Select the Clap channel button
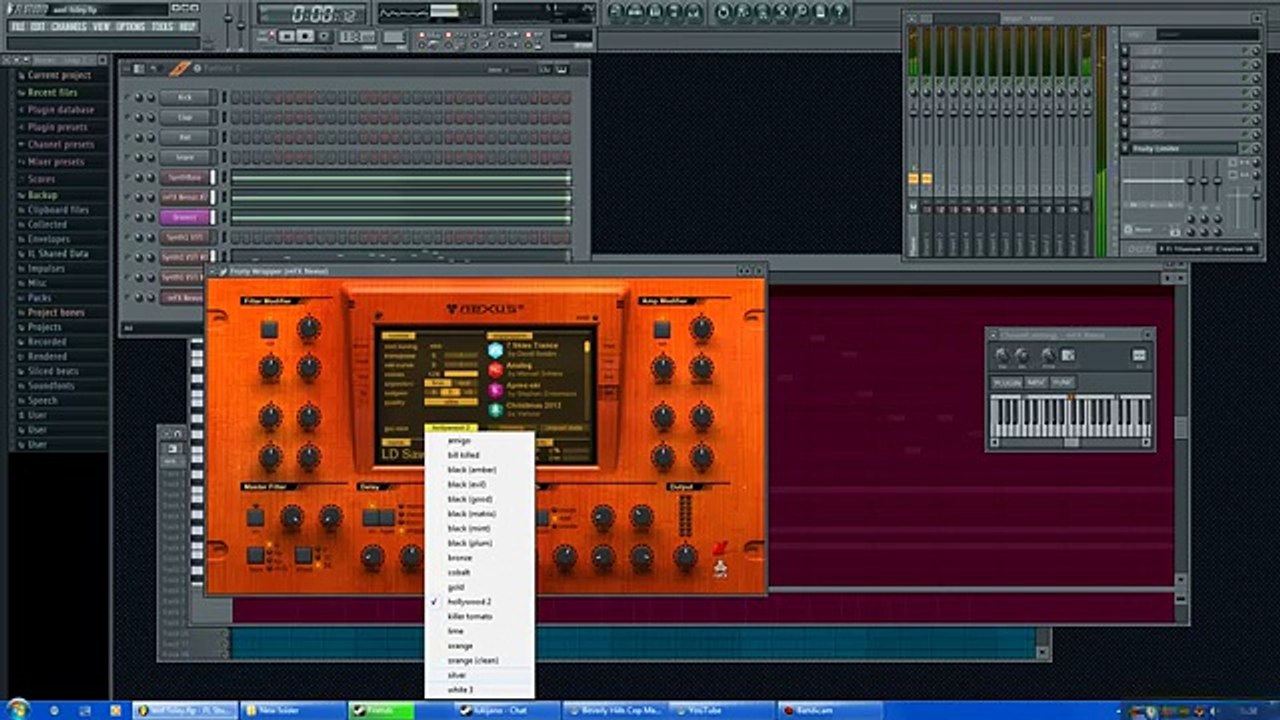This screenshot has height=720, width=1280. (x=187, y=118)
